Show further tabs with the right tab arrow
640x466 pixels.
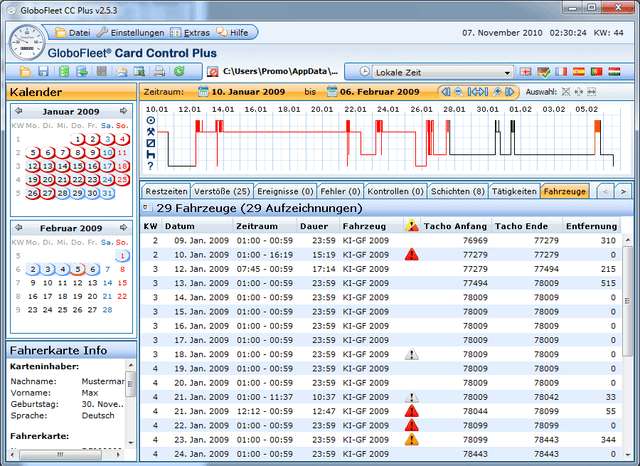tap(623, 191)
